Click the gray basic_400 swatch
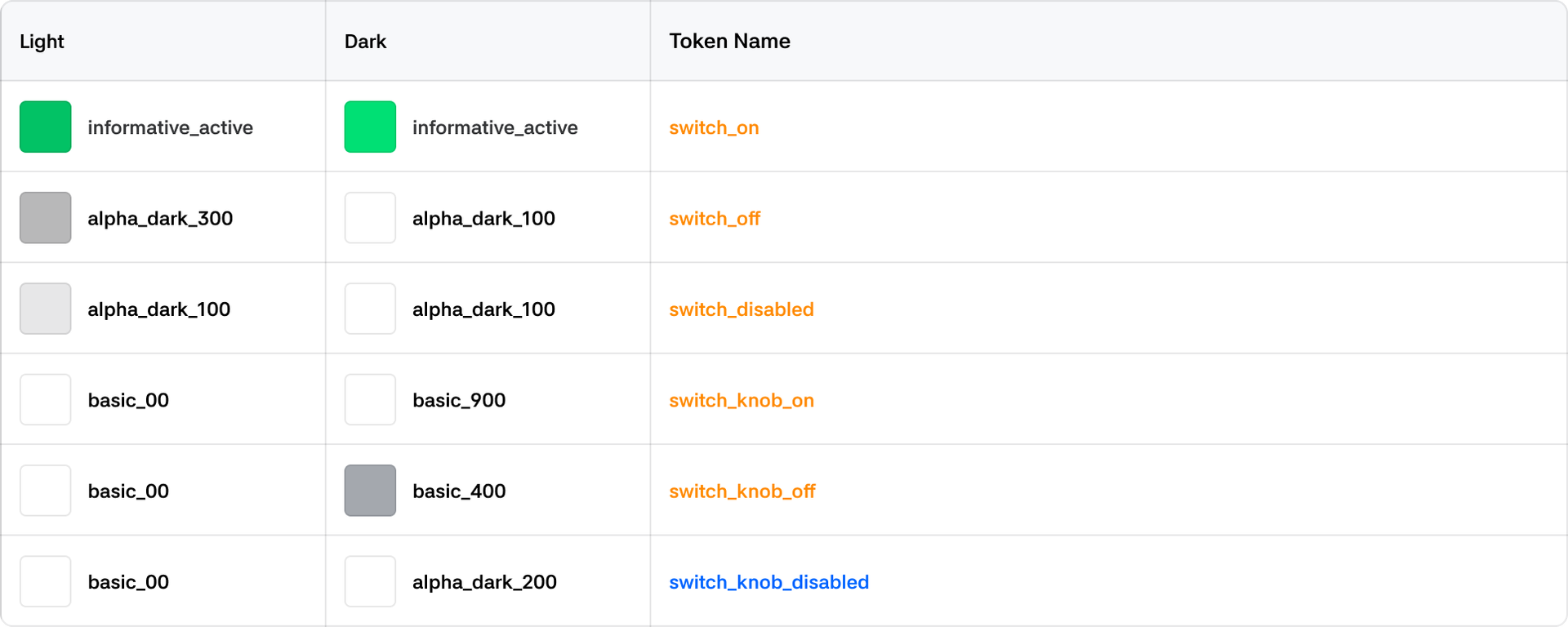Screen dimensions: 1568x627 tap(370, 491)
